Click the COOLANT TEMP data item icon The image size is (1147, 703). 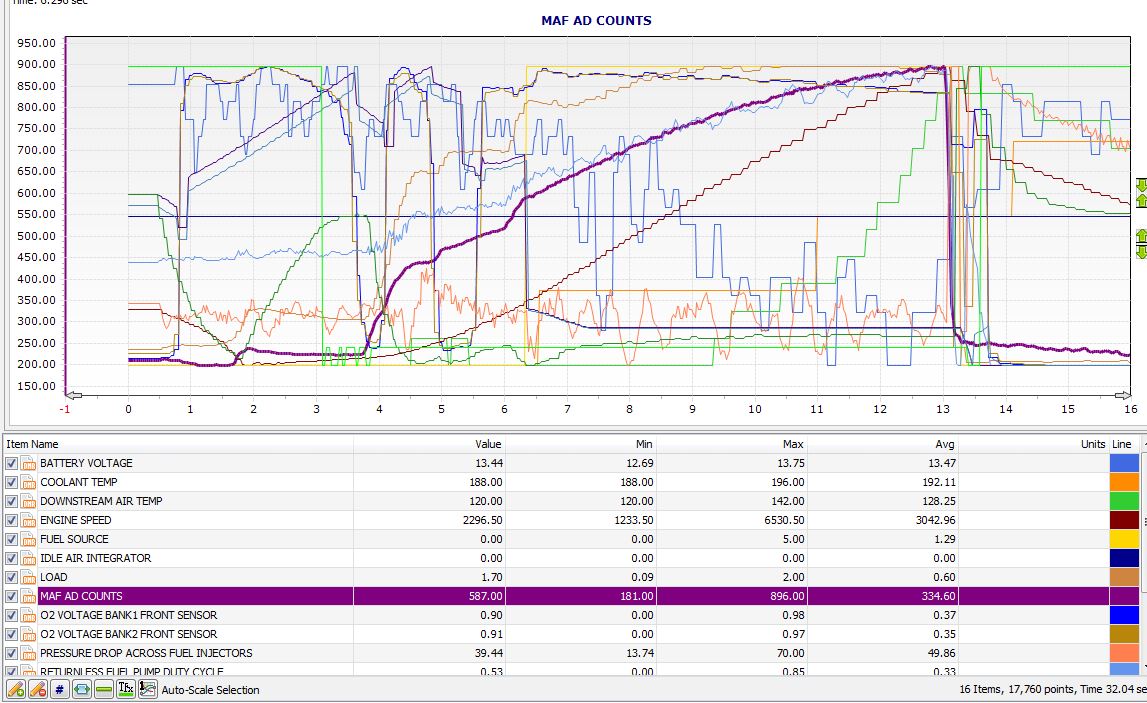point(29,482)
